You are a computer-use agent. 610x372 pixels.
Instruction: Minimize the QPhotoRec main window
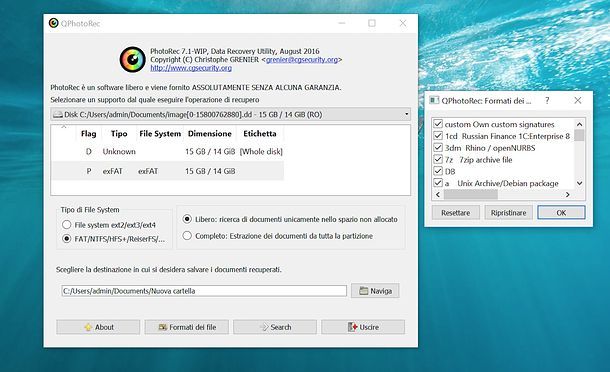(x=342, y=23)
